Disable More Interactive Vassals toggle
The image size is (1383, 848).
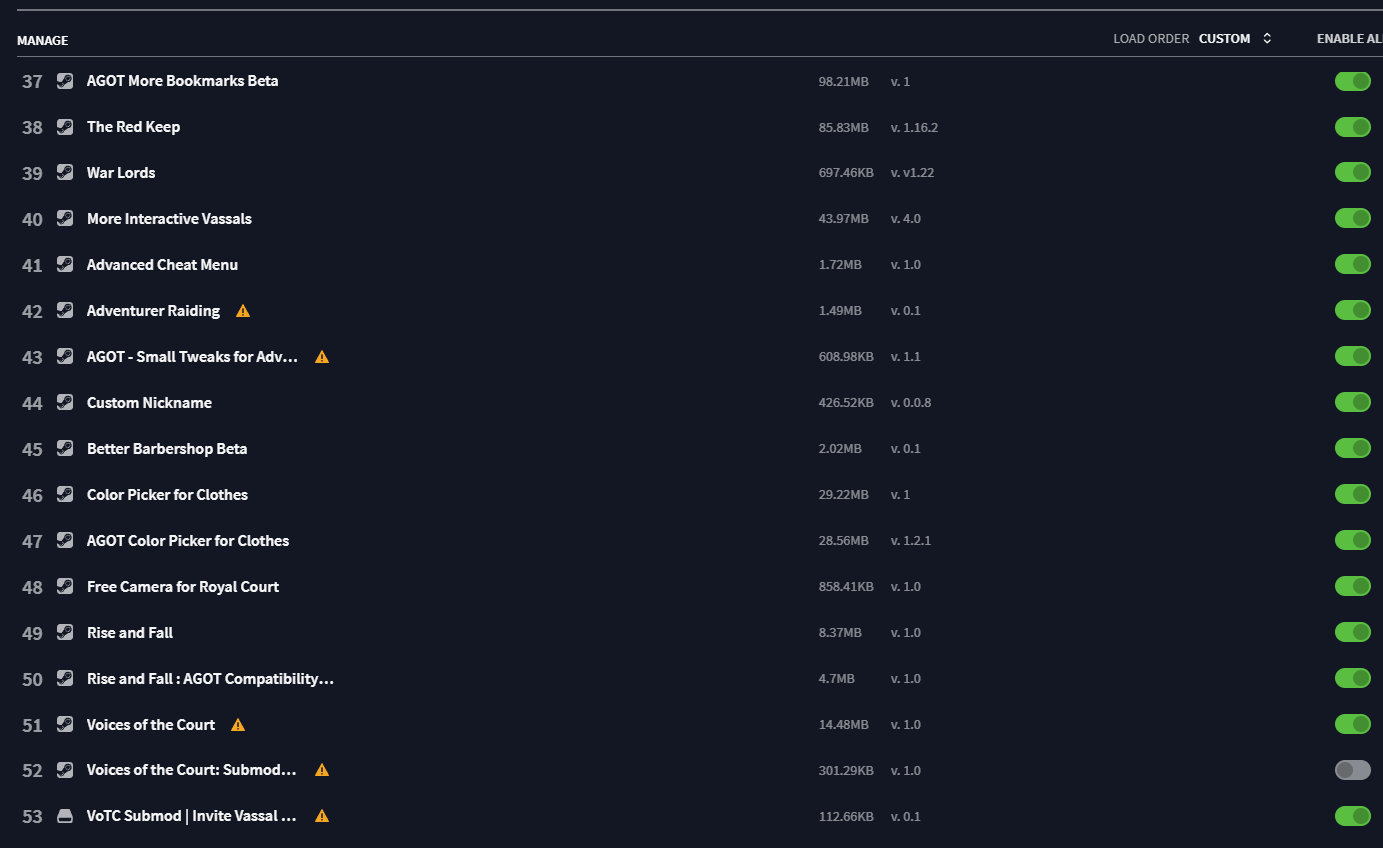(x=1353, y=219)
